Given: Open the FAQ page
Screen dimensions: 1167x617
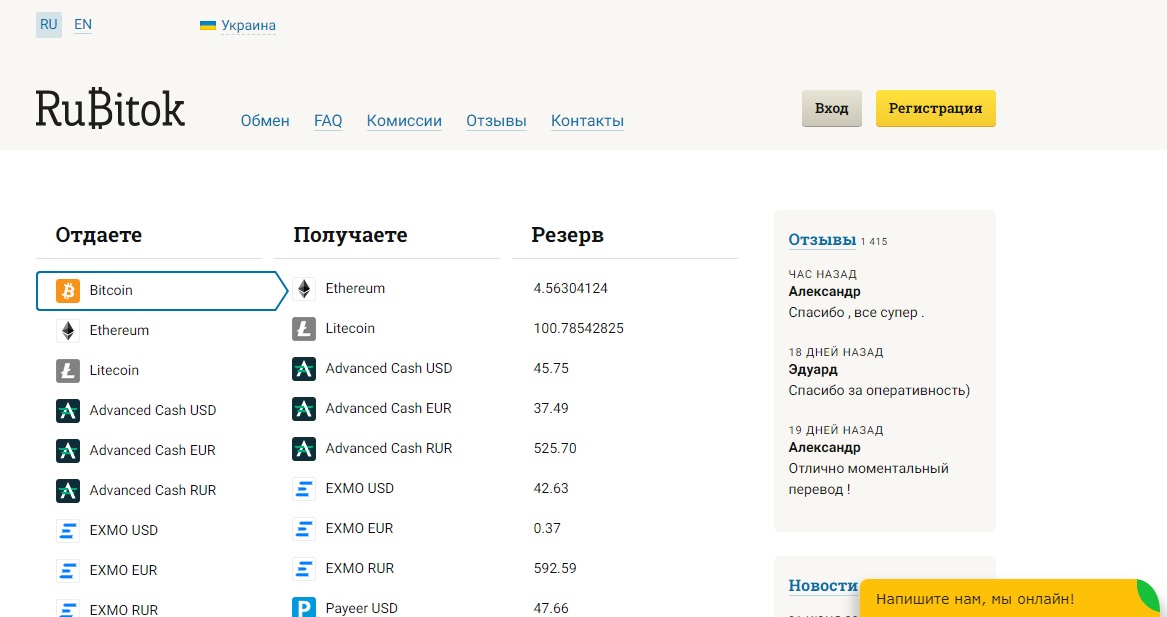Looking at the screenshot, I should pyautogui.click(x=328, y=121).
